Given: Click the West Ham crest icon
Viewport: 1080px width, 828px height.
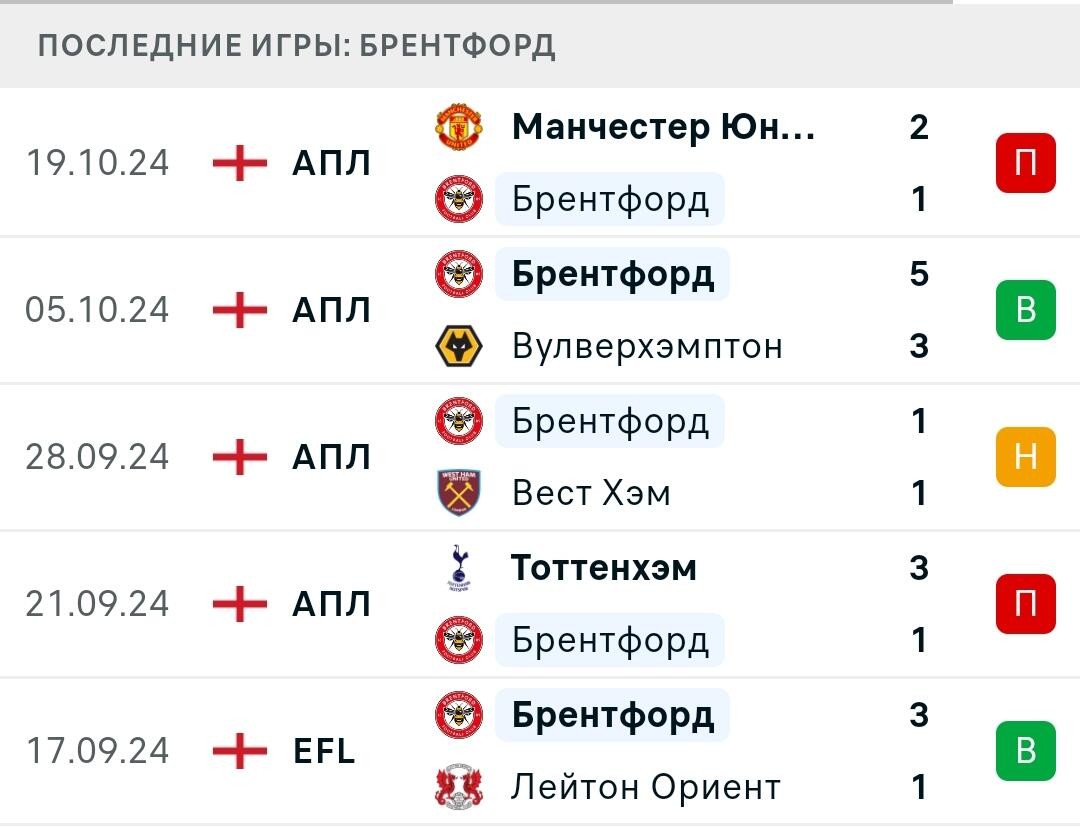Looking at the screenshot, I should (x=459, y=493).
